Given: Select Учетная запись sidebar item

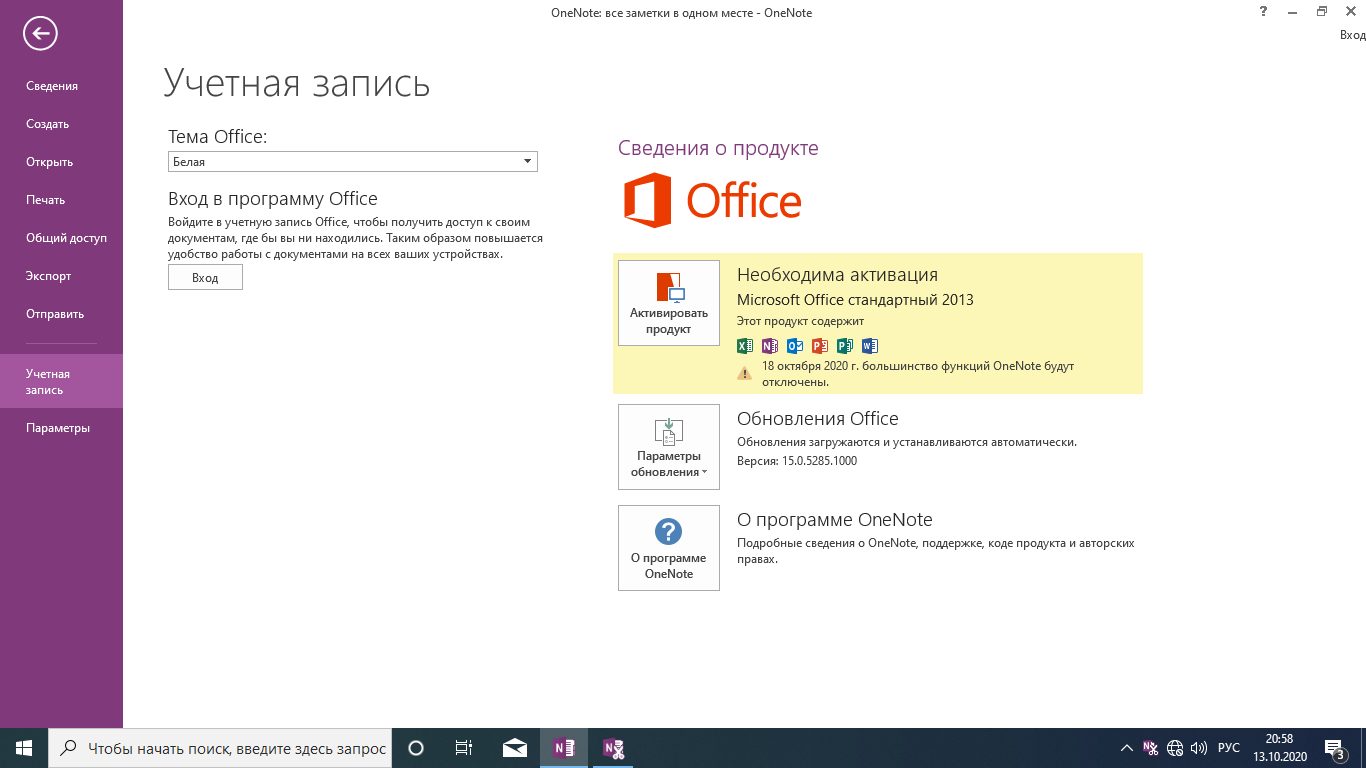Looking at the screenshot, I should click(61, 381).
